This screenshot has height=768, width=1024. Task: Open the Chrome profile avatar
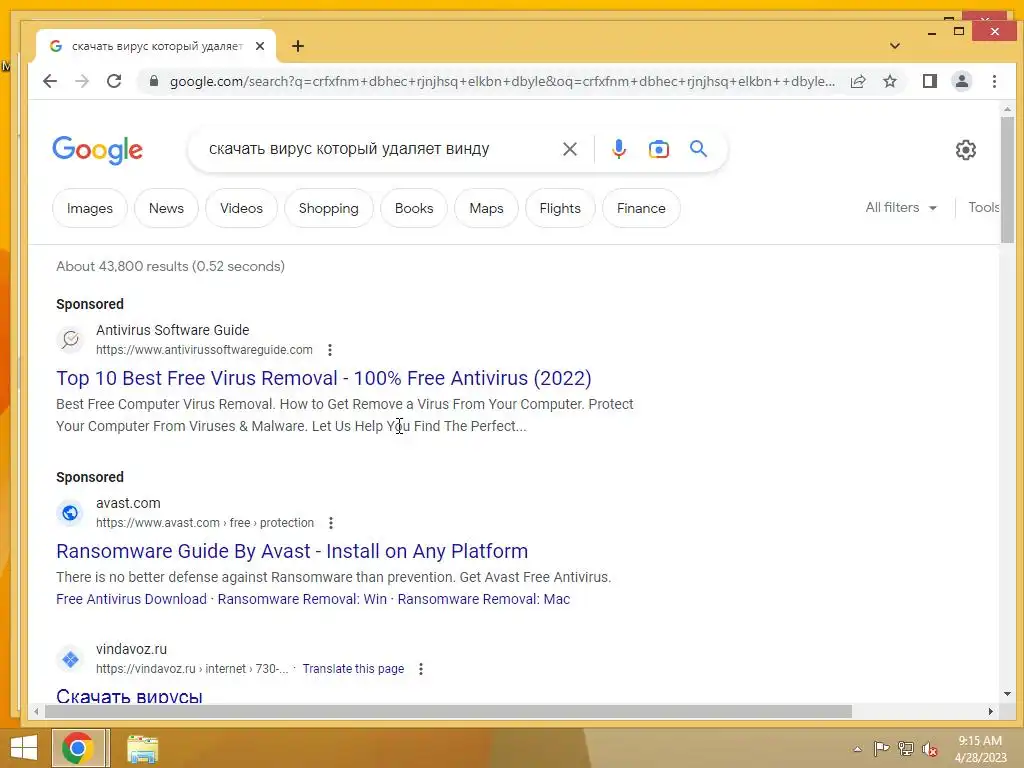(x=962, y=81)
